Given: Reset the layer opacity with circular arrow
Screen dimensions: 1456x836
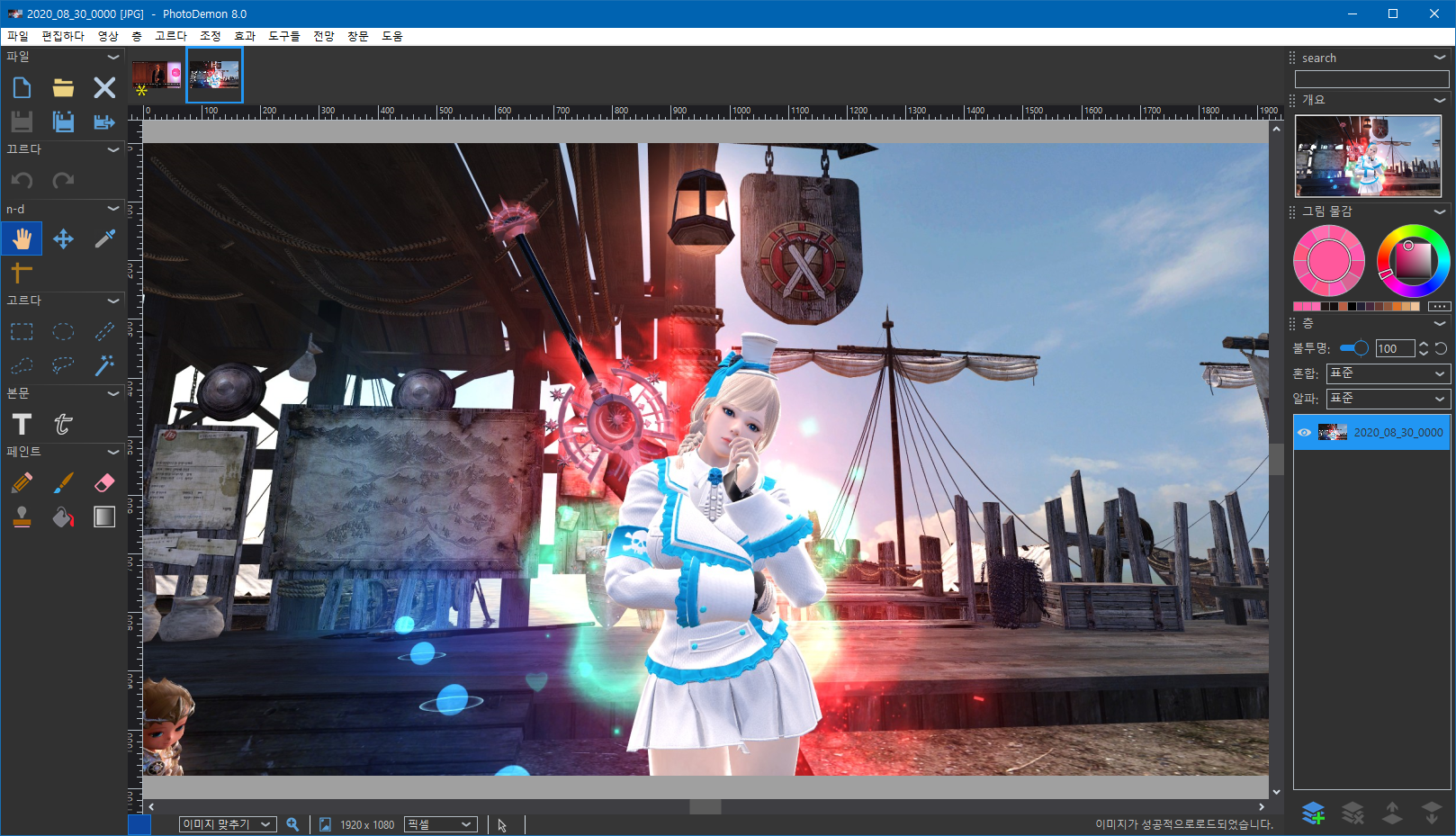Looking at the screenshot, I should coord(1441,348).
